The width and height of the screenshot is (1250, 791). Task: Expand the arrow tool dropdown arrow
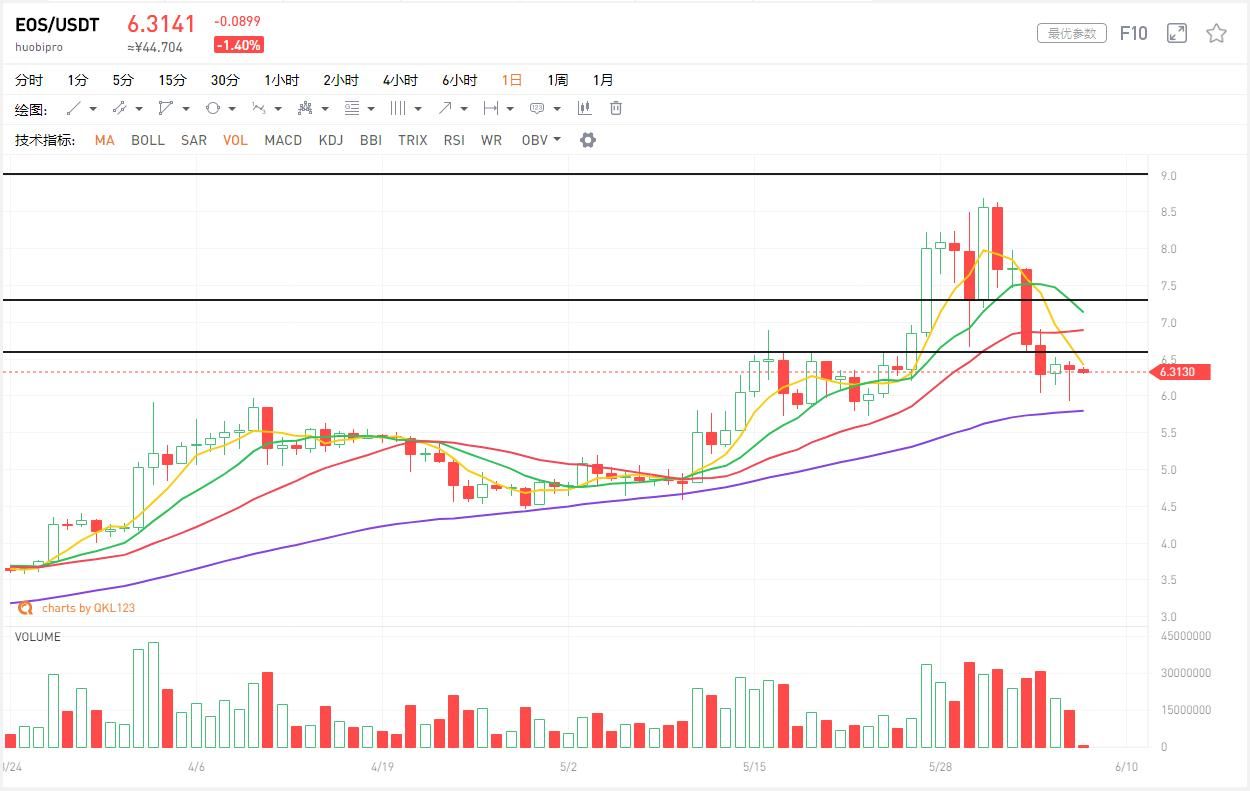[x=464, y=109]
